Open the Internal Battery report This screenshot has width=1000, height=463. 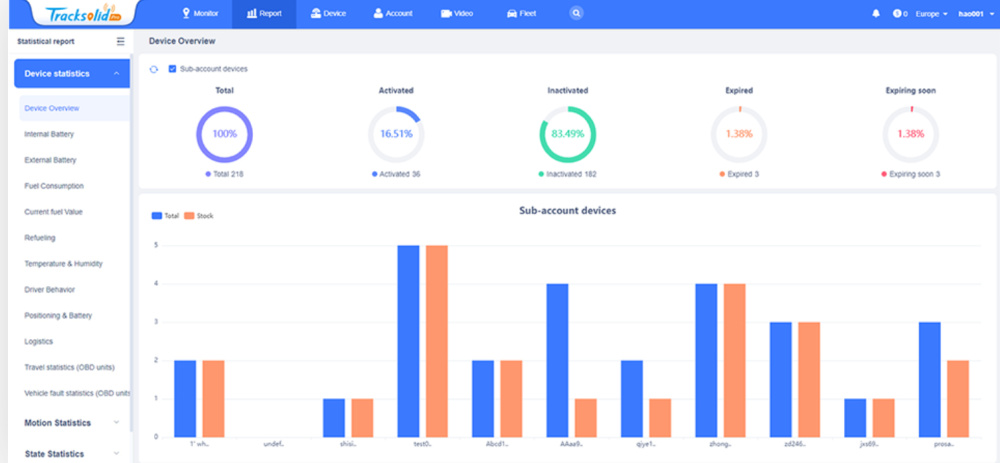[49, 134]
